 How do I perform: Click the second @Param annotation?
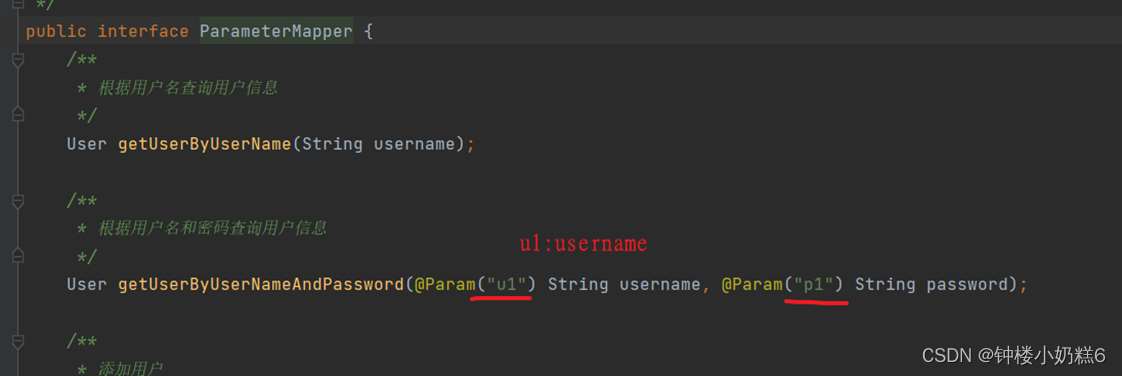point(752,284)
